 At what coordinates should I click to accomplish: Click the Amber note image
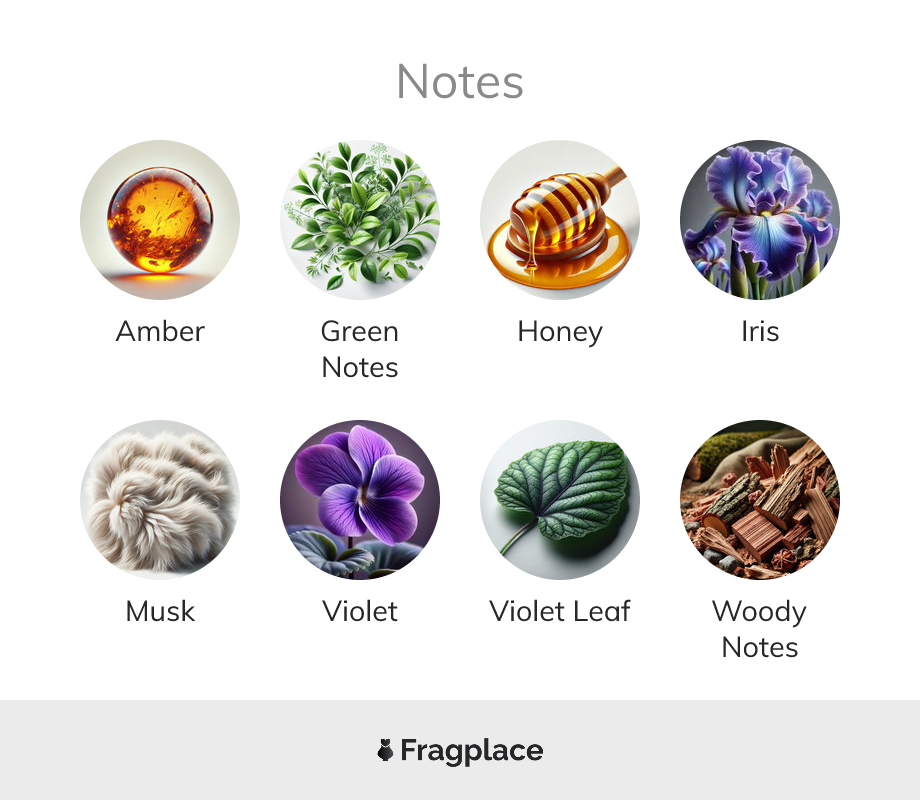click(160, 220)
